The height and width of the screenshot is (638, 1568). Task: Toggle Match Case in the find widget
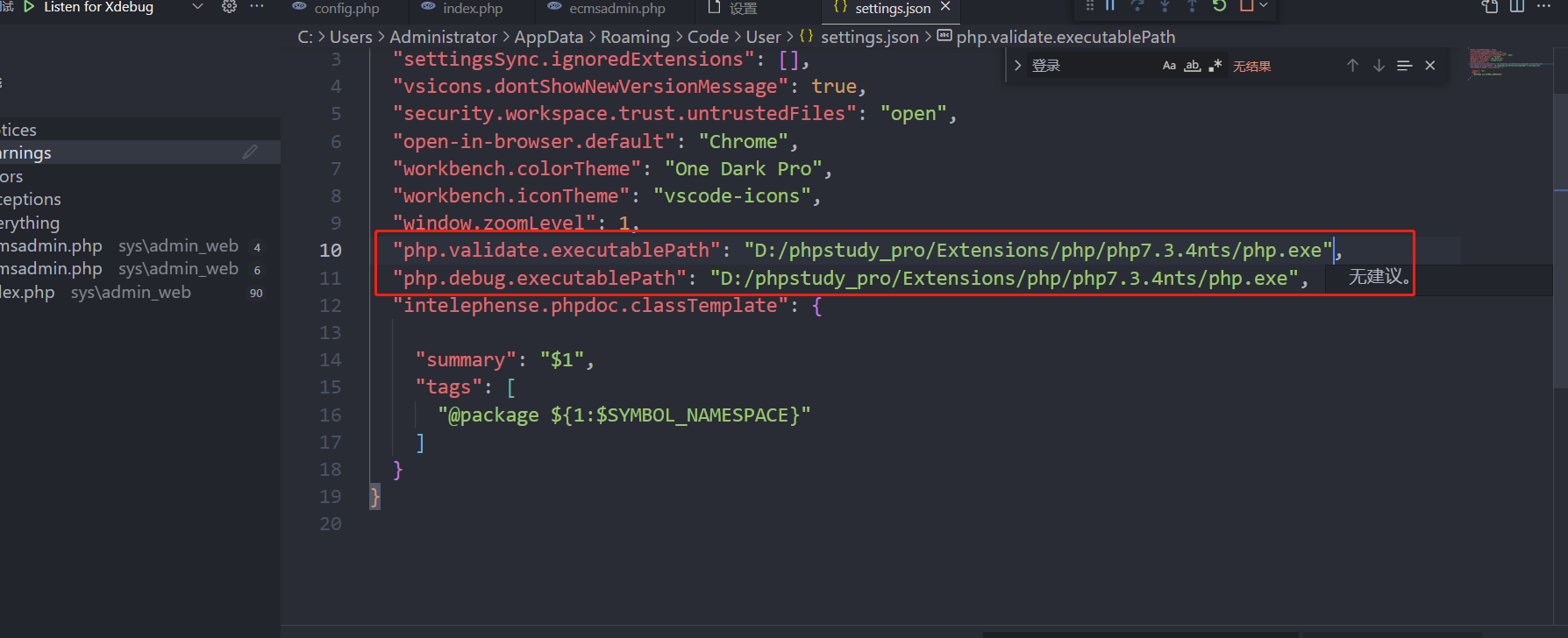point(1169,66)
